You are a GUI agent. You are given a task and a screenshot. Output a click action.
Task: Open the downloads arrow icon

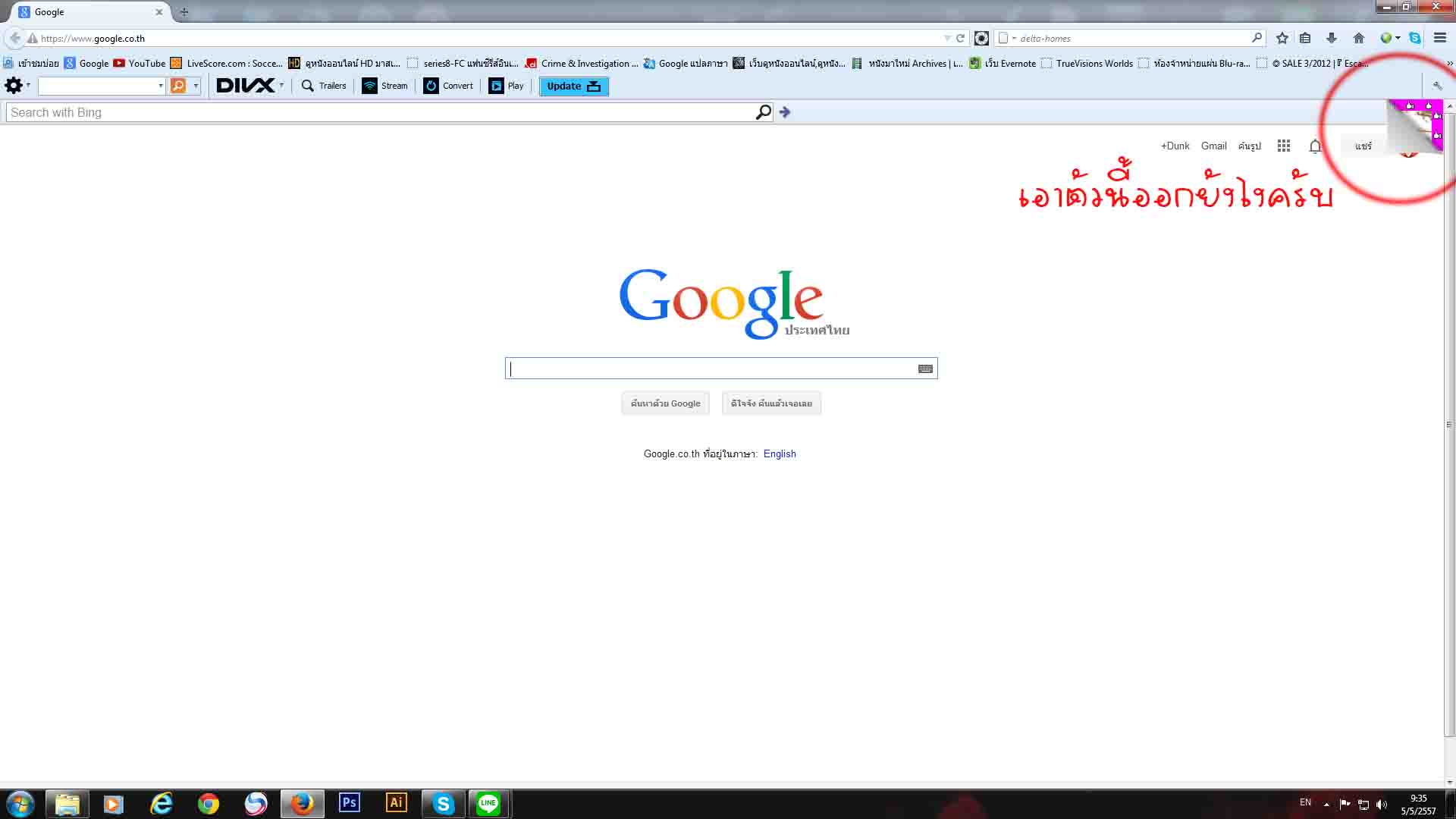[x=1331, y=38]
